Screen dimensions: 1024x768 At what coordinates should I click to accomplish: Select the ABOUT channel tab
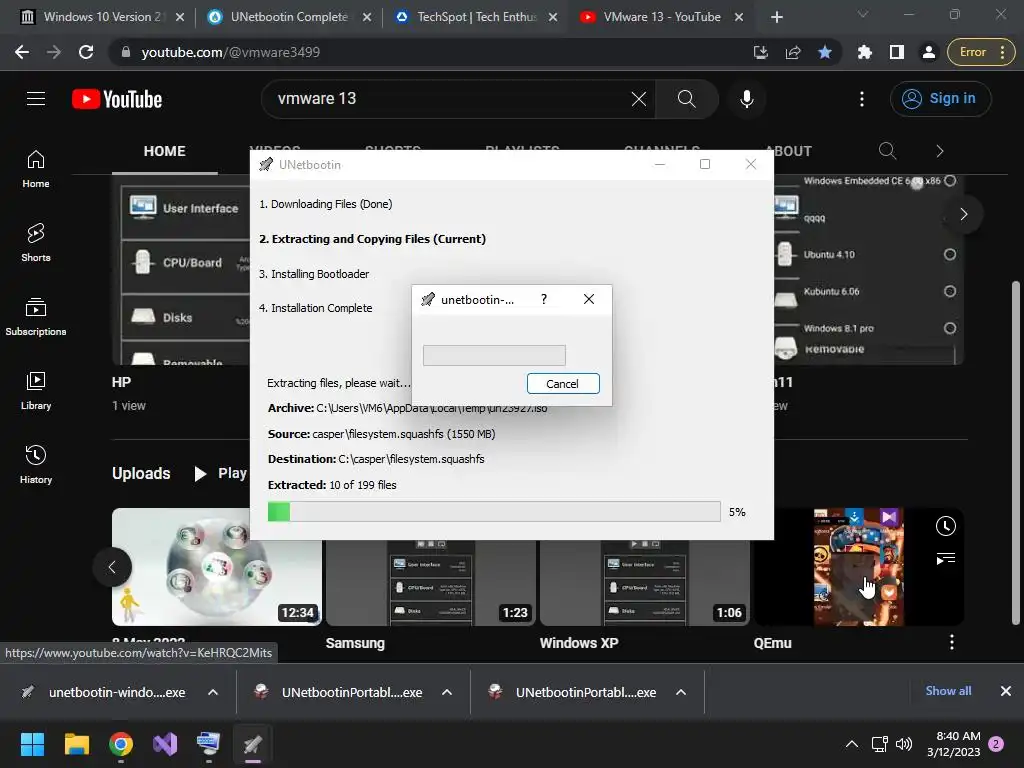(x=792, y=152)
